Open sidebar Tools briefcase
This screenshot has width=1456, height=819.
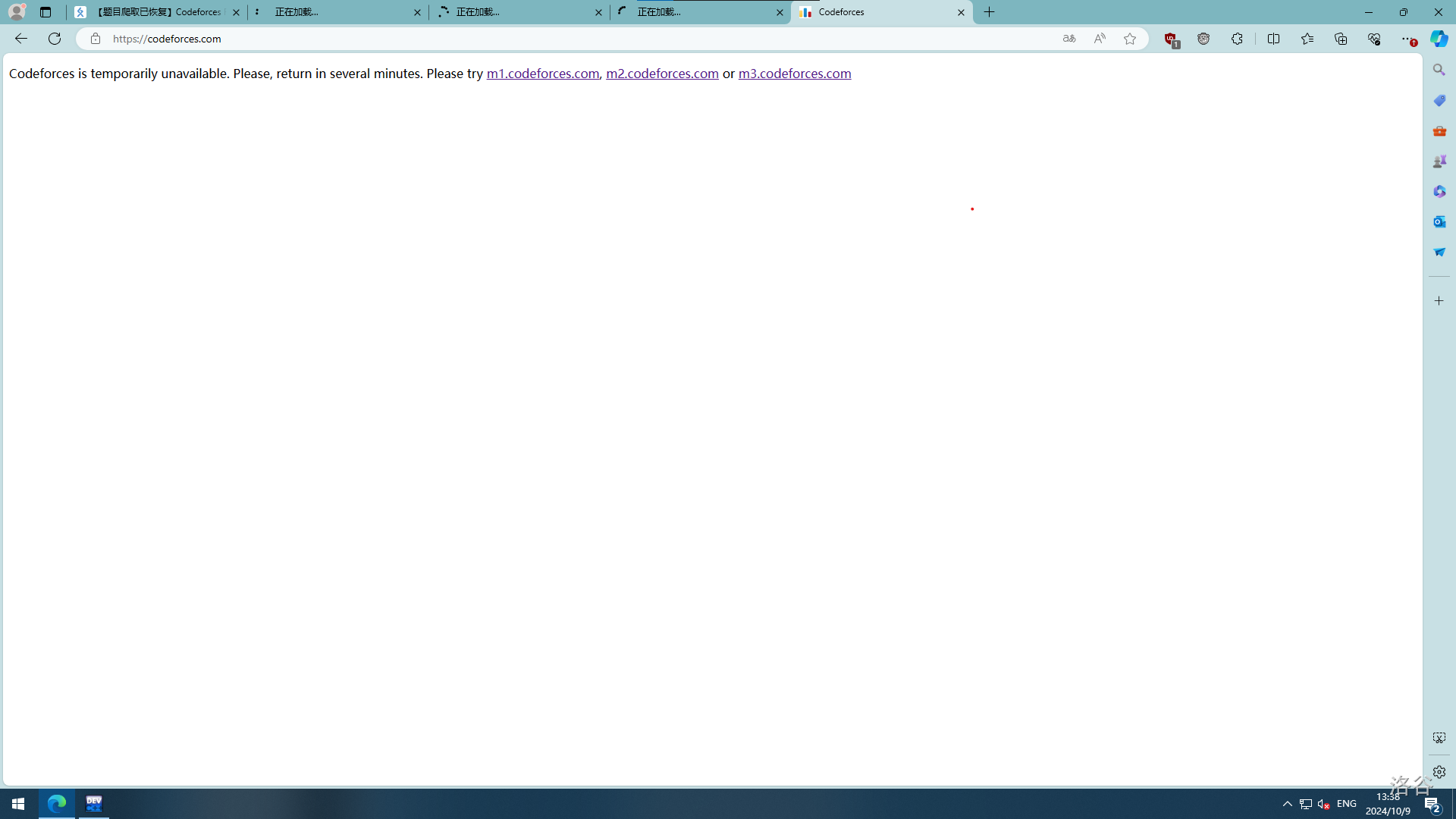tap(1439, 130)
